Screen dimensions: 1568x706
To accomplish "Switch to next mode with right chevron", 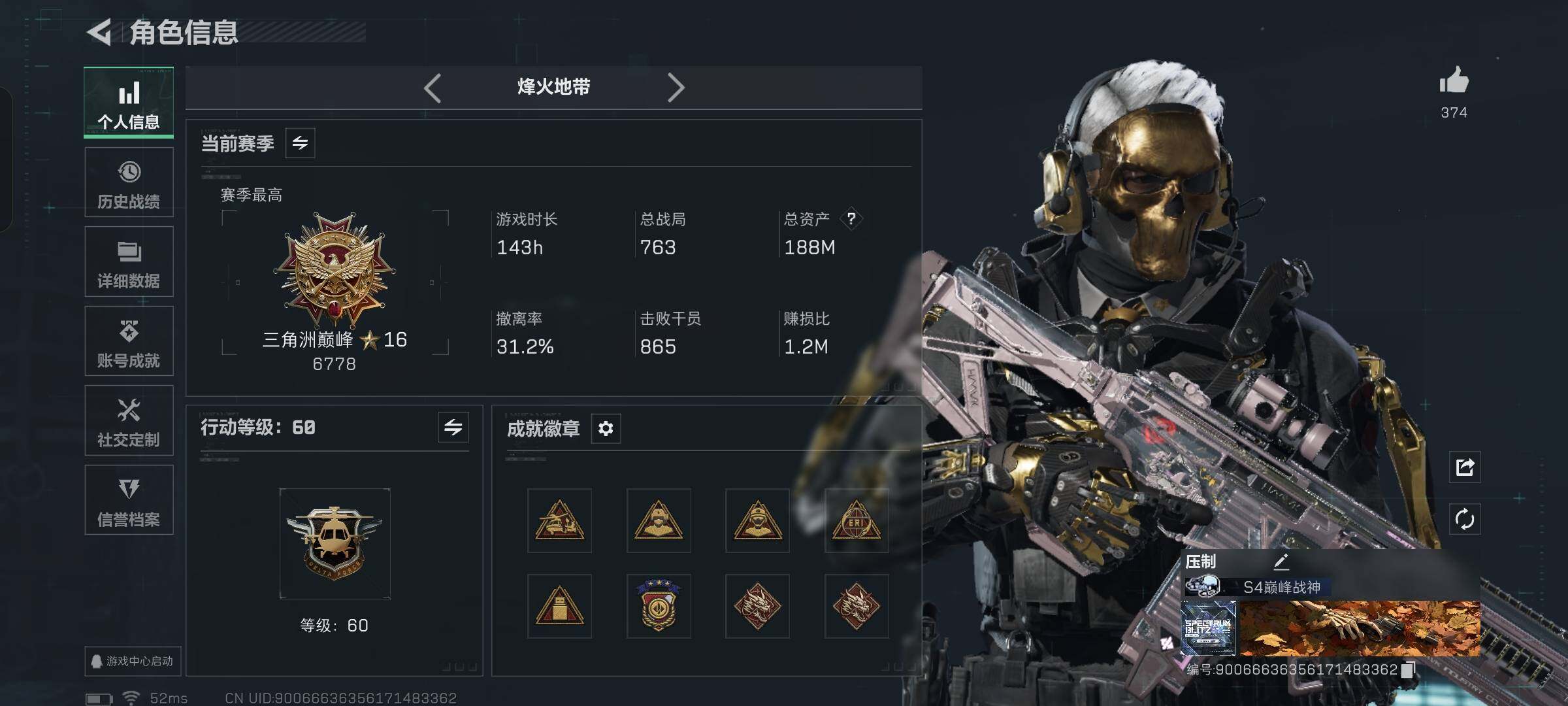I will coord(676,88).
